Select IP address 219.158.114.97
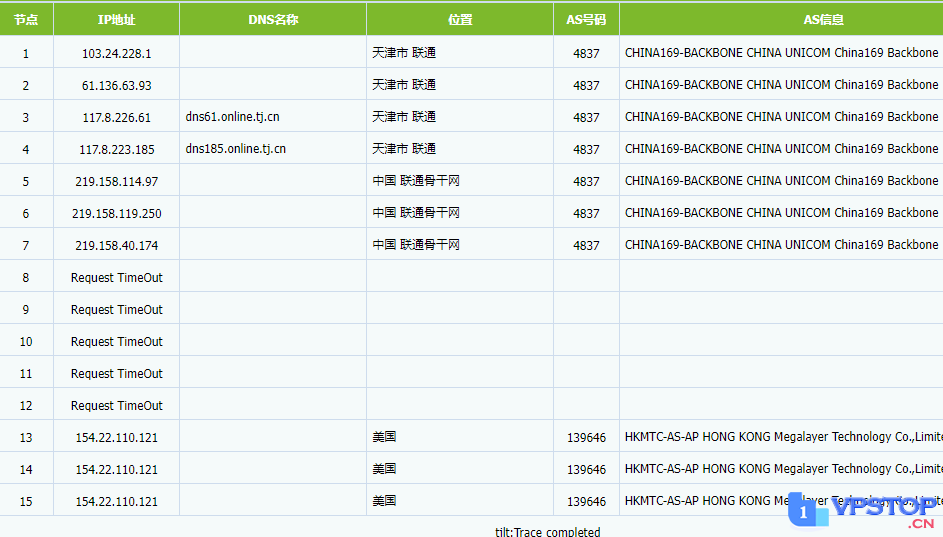Screen dimensions: 943x537 (x=117, y=181)
